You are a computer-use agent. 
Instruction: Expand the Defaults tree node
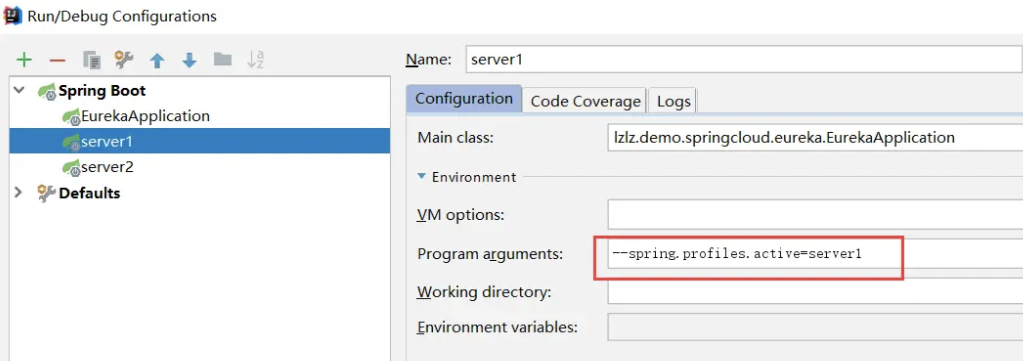[19, 193]
